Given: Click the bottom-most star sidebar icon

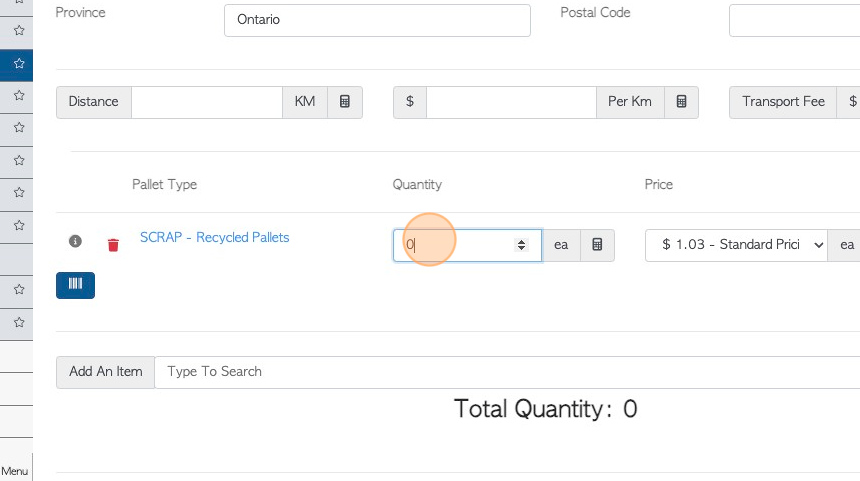Looking at the screenshot, I should point(19,322).
